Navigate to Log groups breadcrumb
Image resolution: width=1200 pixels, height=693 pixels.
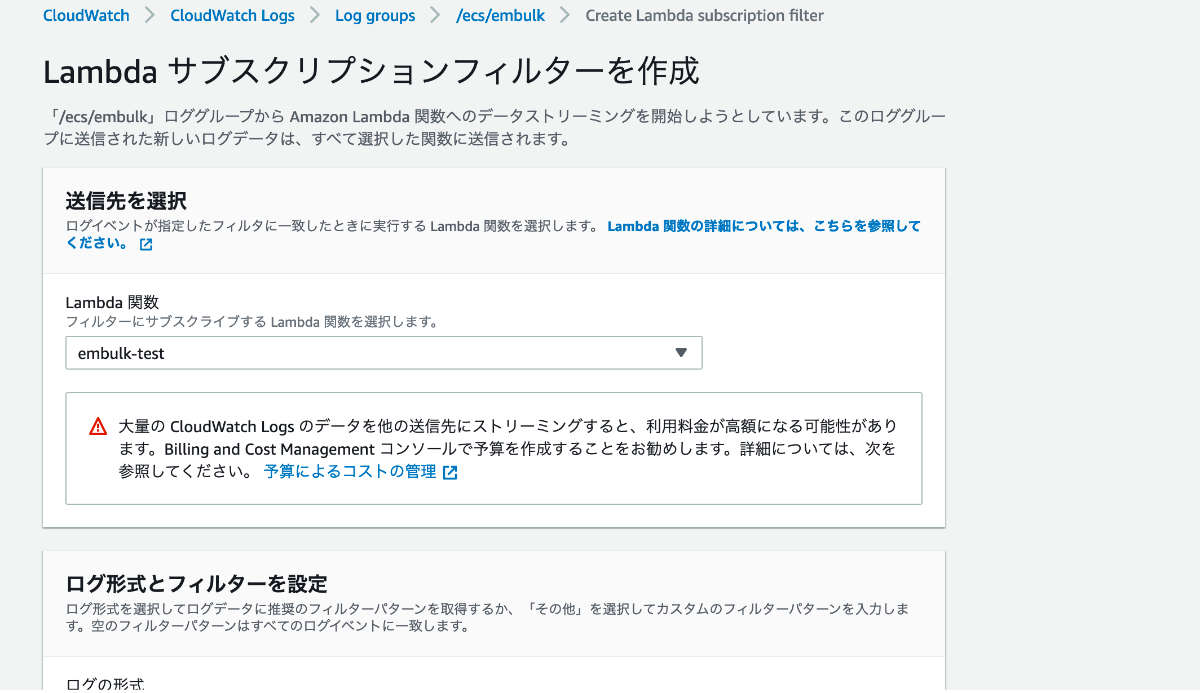375,15
